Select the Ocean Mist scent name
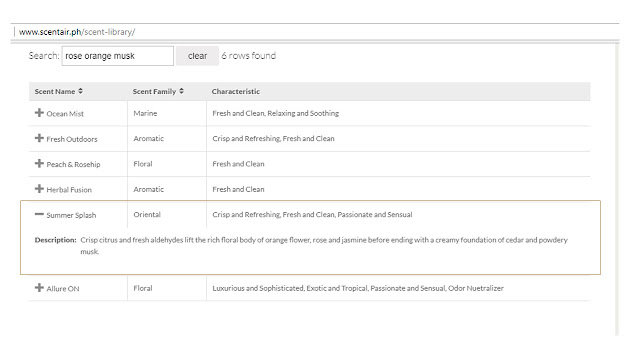This screenshot has width=640, height=360. [x=65, y=113]
